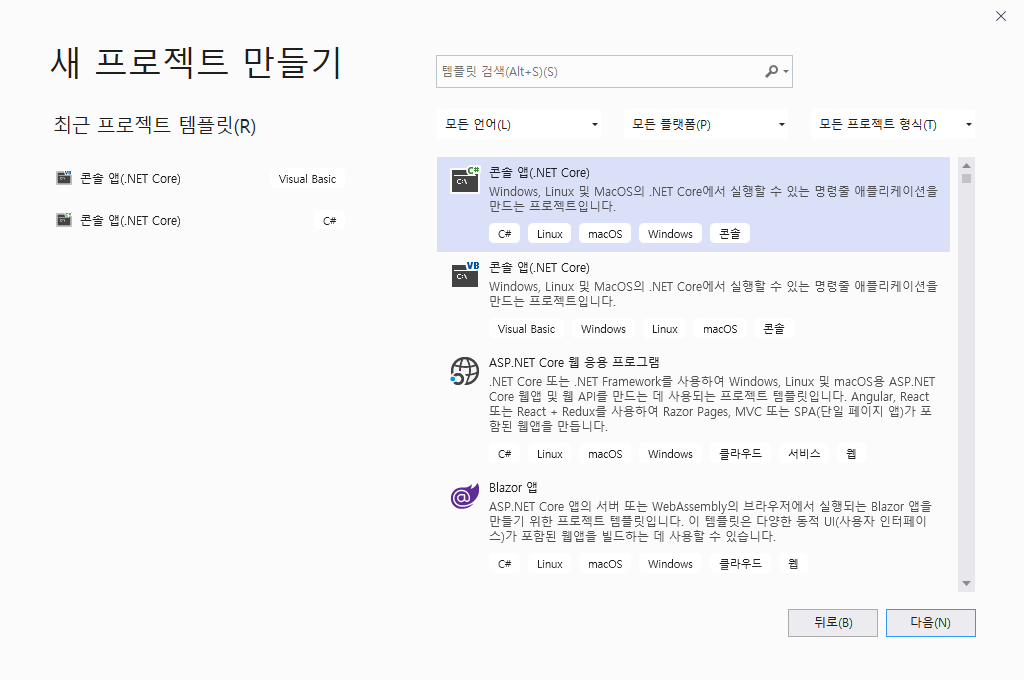Click the Windows tag of ASP.NET Core template
The width and height of the screenshot is (1024, 680).
coord(670,453)
